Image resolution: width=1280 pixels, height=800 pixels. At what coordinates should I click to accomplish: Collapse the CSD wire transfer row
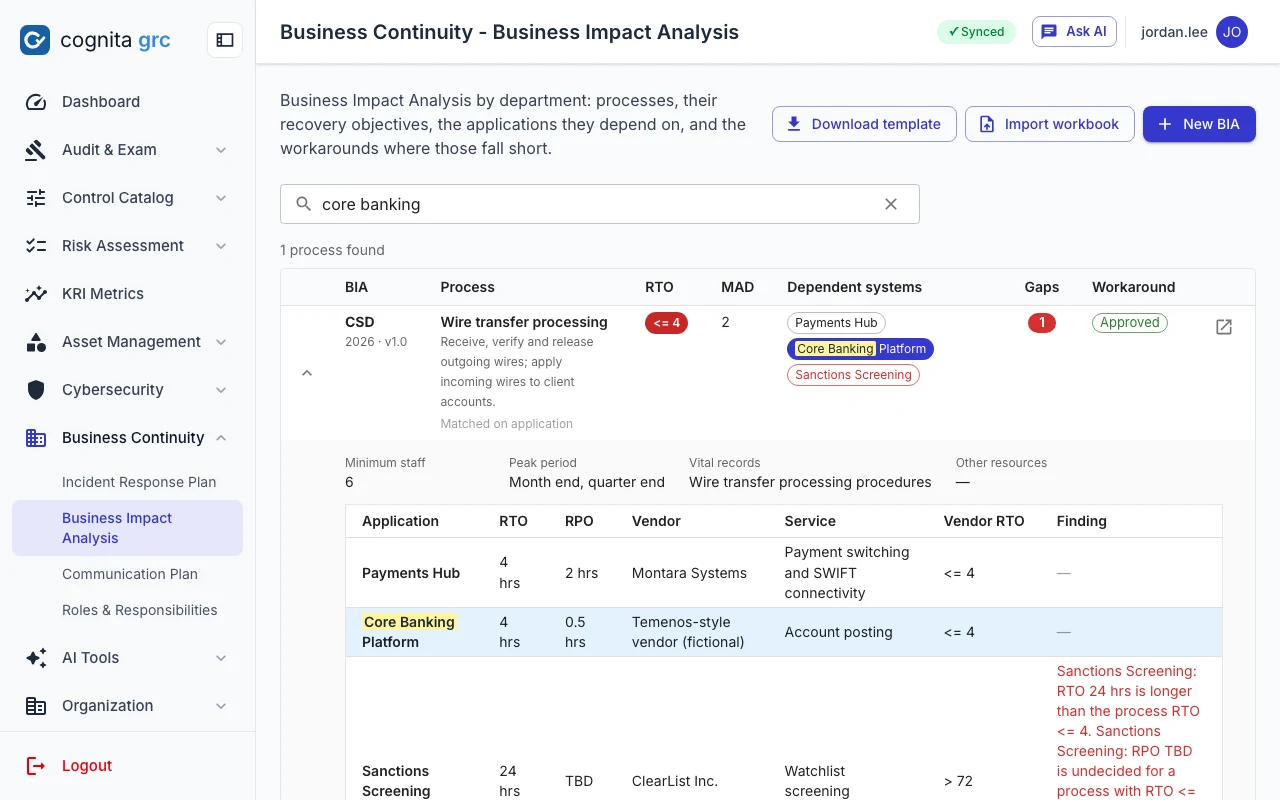point(307,373)
